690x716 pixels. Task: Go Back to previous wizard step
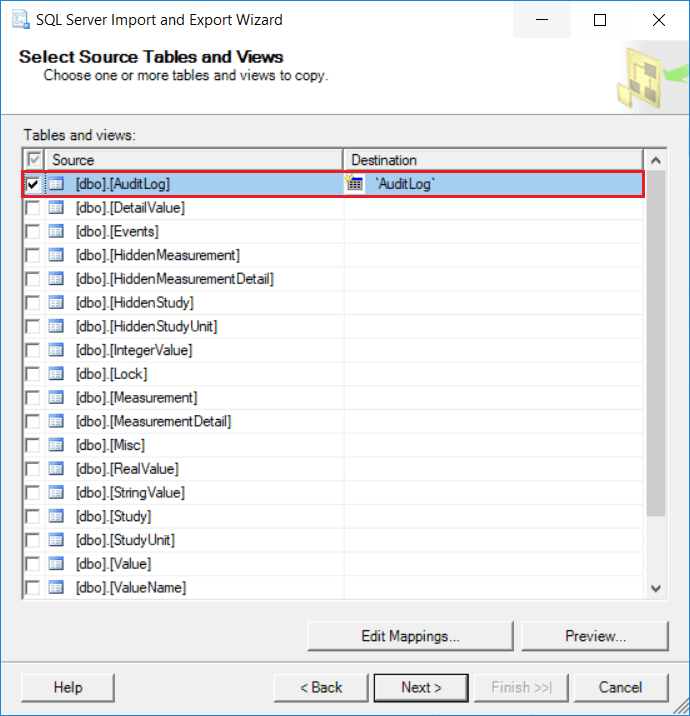click(321, 687)
